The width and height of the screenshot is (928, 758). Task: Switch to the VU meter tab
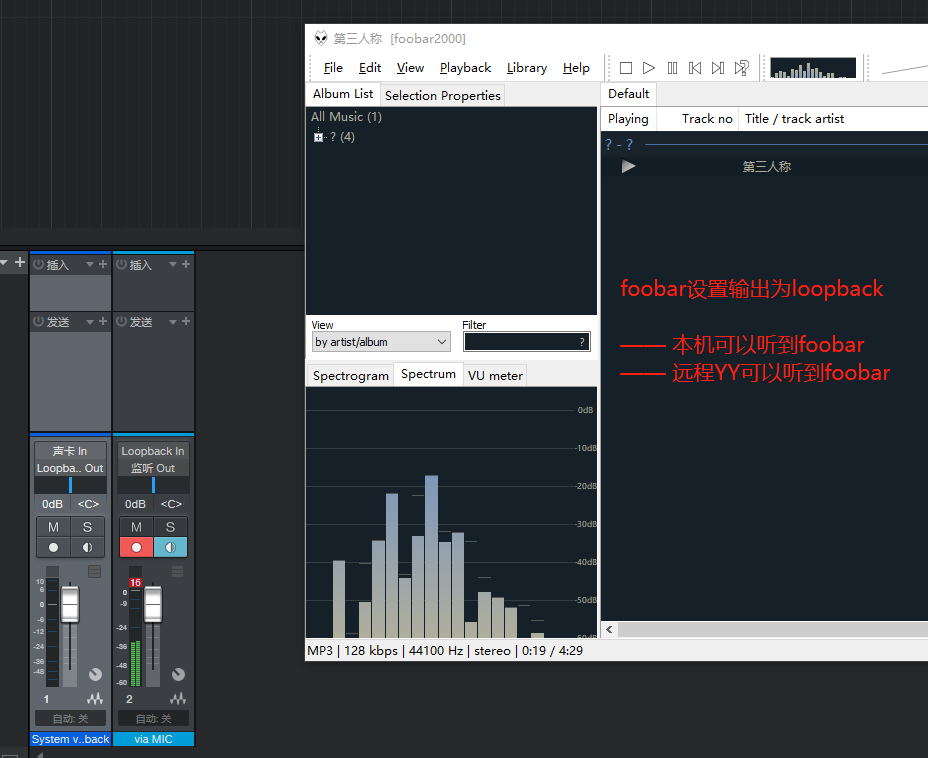click(494, 376)
